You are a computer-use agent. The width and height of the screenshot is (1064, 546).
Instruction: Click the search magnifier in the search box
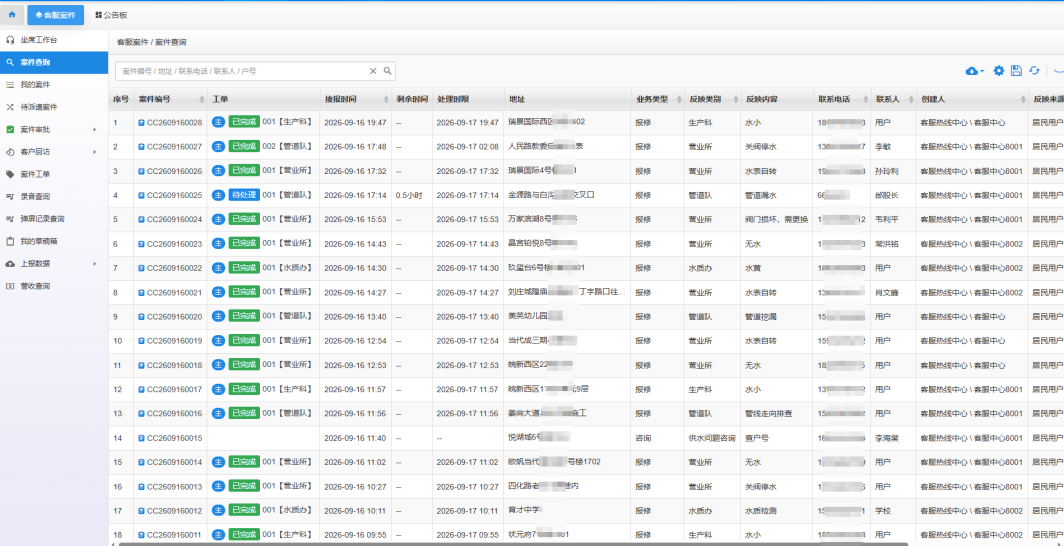tap(387, 71)
